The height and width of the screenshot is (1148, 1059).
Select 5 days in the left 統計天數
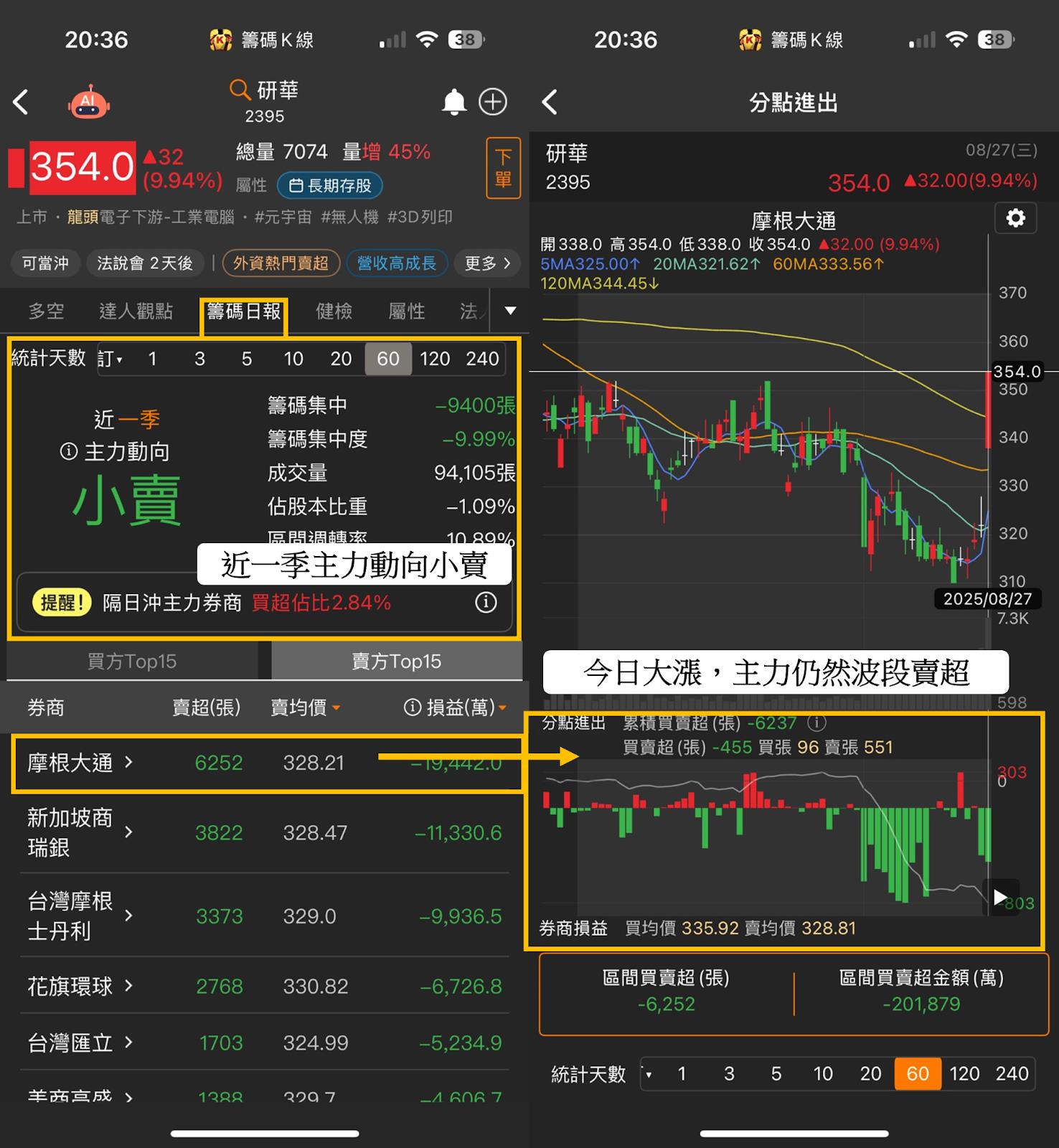pyautogui.click(x=247, y=359)
